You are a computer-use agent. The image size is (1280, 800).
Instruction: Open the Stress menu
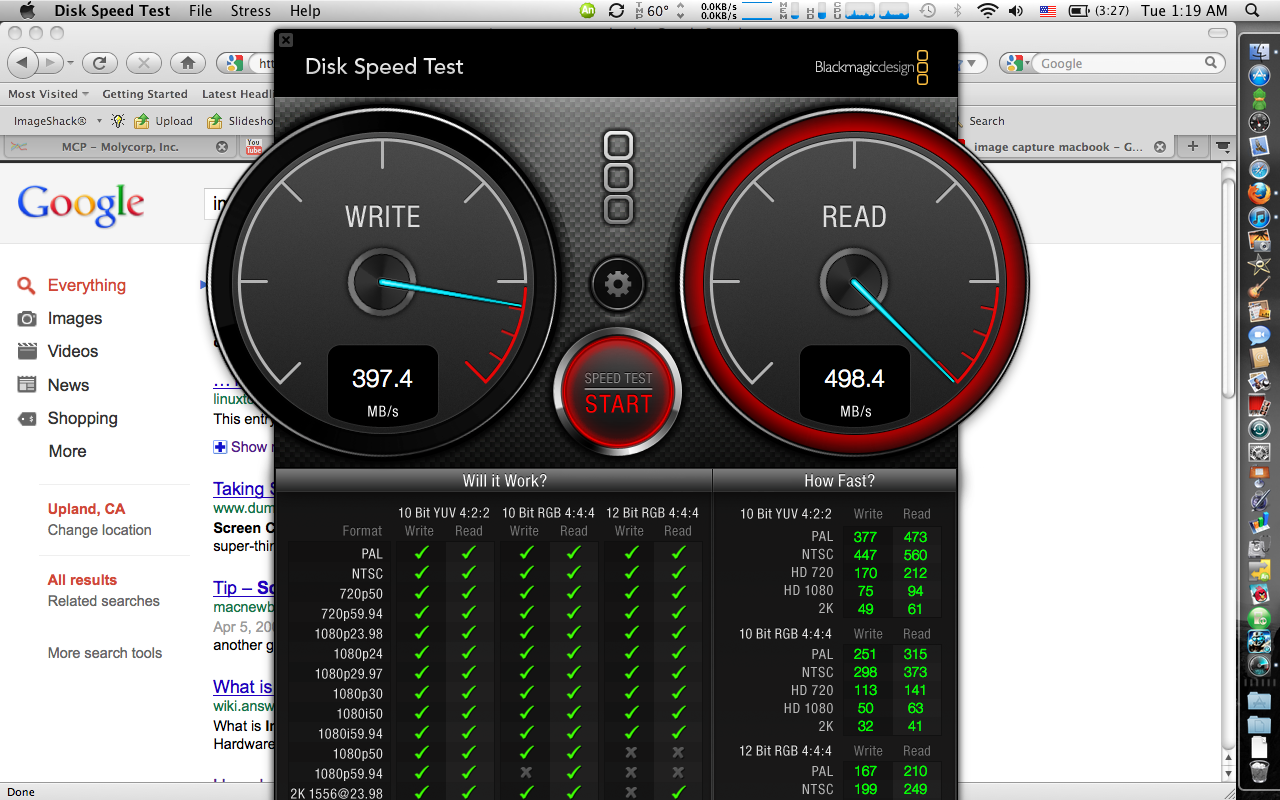click(x=250, y=11)
